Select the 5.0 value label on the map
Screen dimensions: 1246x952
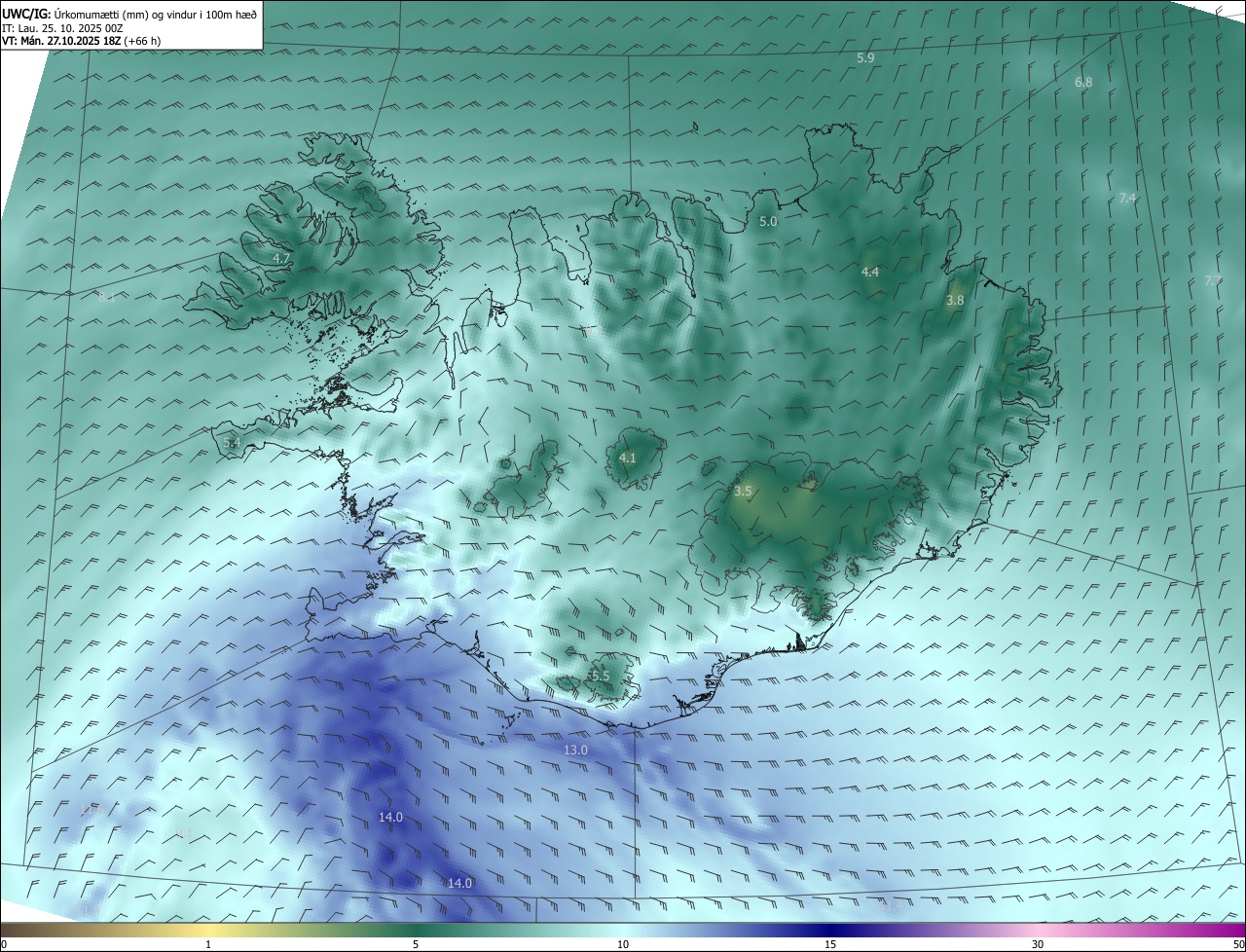[768, 222]
